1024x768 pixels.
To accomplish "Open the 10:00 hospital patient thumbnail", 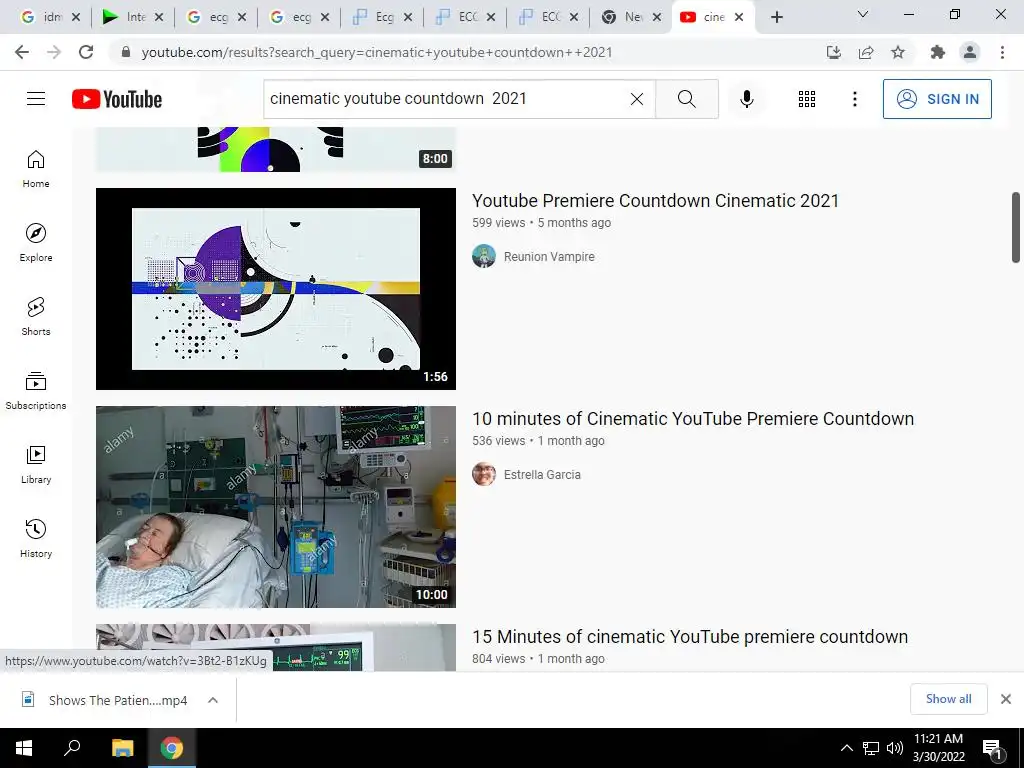I will tap(276, 507).
